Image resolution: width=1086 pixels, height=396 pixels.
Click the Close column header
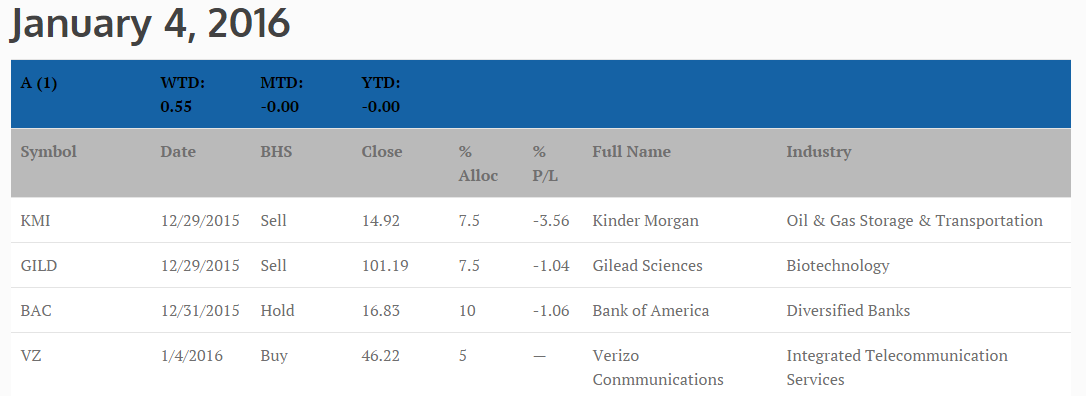[x=382, y=152]
